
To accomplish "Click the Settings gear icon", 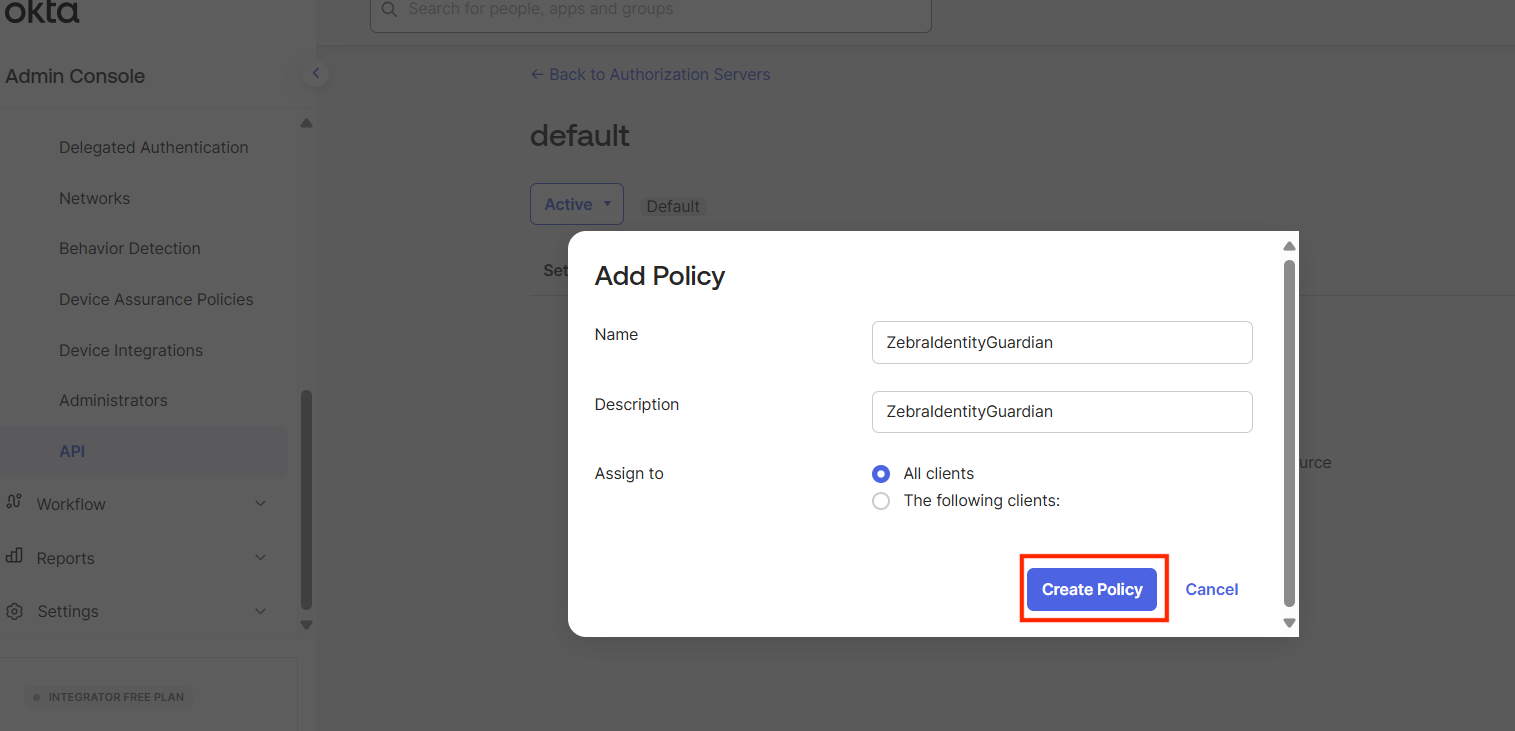I will pos(14,611).
